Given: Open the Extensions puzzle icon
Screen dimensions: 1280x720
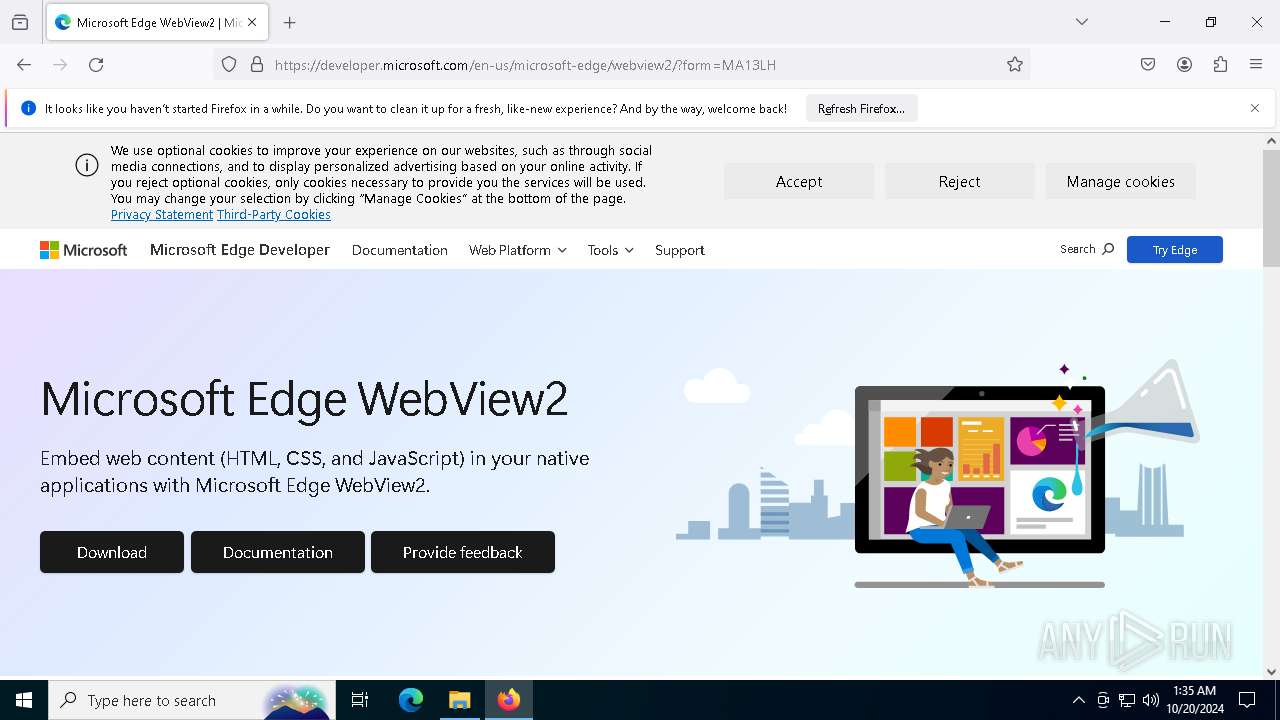Looking at the screenshot, I should click(x=1220, y=65).
